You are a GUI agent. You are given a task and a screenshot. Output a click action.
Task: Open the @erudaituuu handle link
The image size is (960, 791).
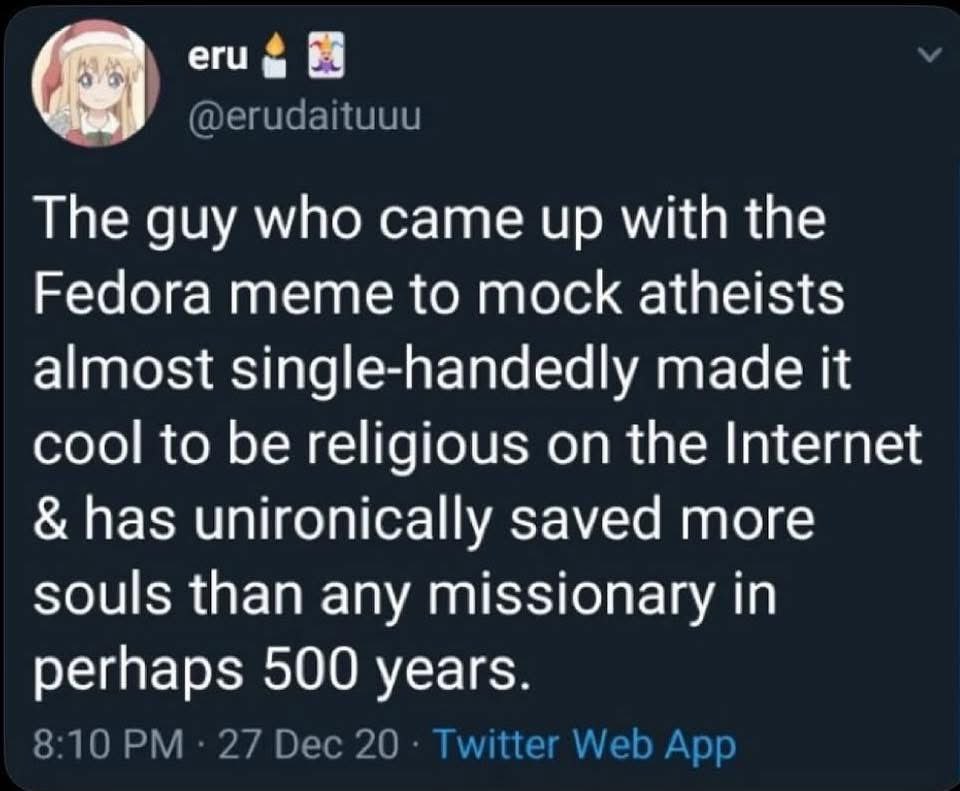point(304,122)
